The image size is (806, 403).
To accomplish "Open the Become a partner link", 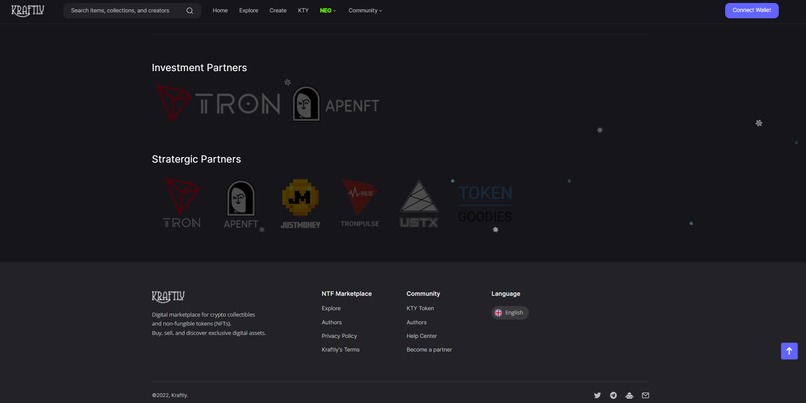I will (429, 350).
